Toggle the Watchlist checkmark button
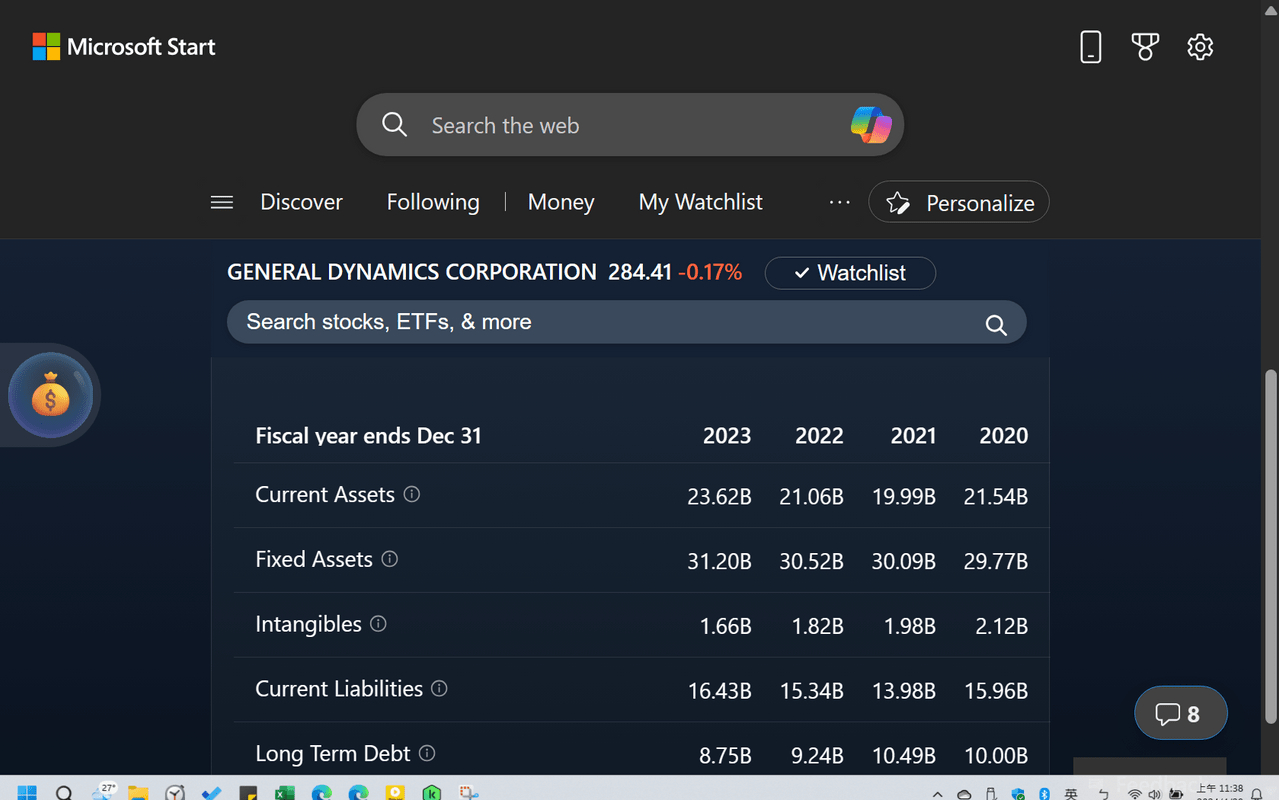Image resolution: width=1279 pixels, height=800 pixels. pos(850,273)
